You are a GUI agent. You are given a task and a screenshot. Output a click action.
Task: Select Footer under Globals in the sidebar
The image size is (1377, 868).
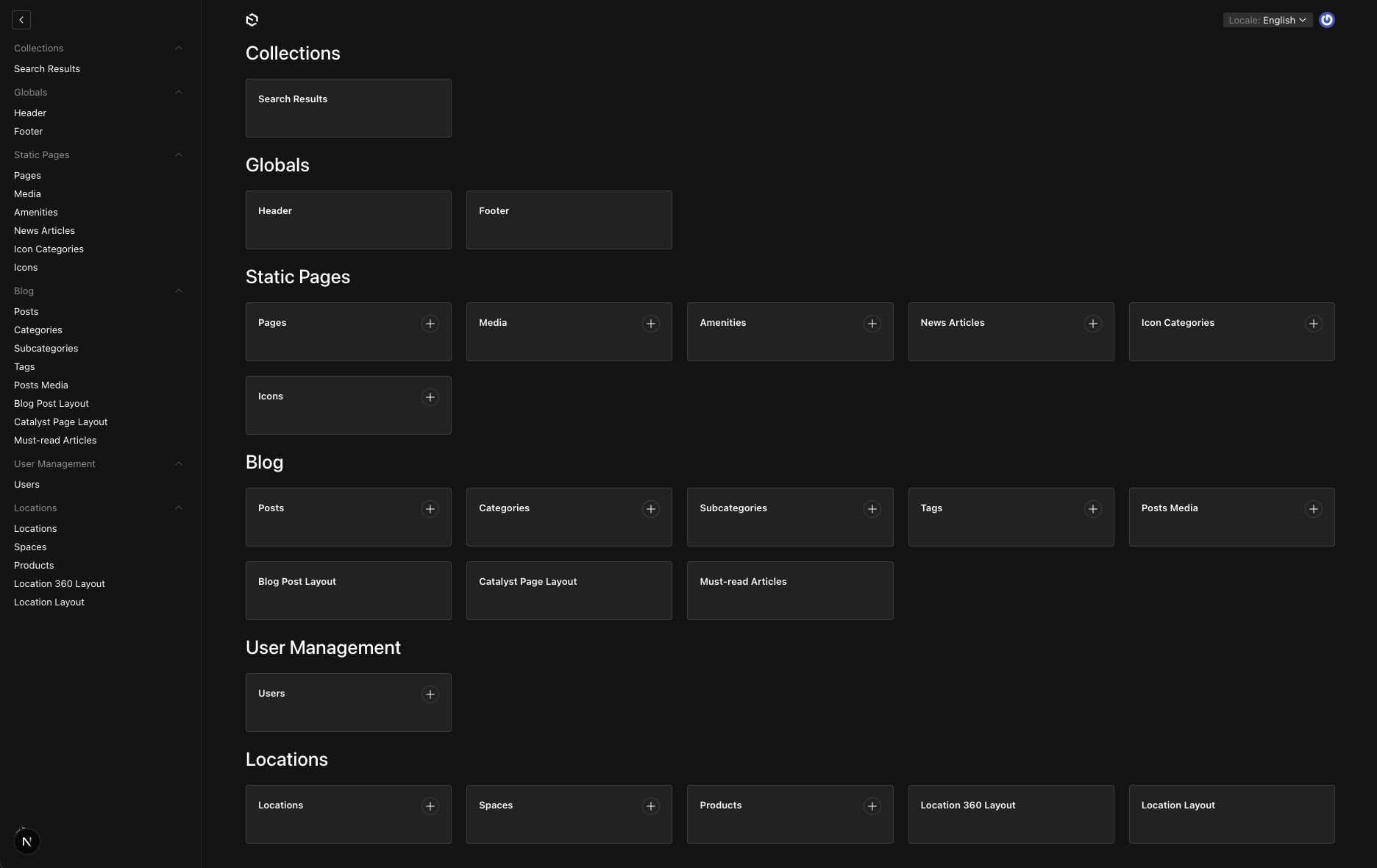click(x=28, y=131)
